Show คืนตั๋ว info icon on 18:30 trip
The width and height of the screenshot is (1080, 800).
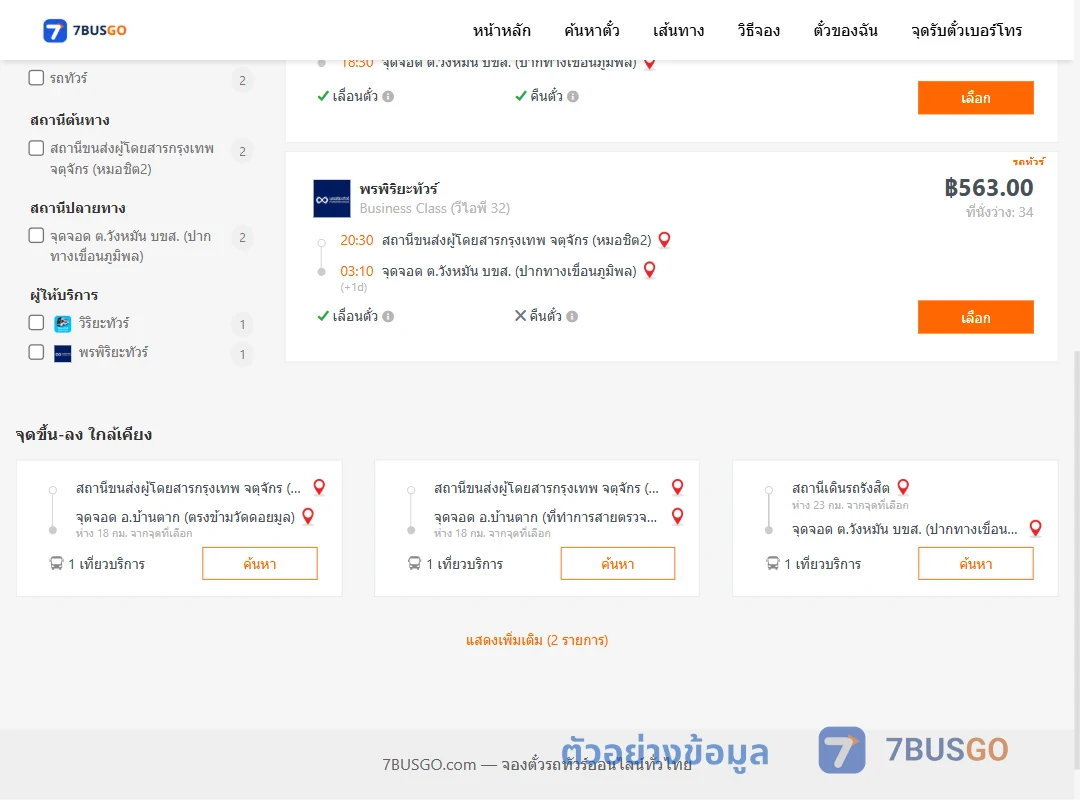click(573, 96)
